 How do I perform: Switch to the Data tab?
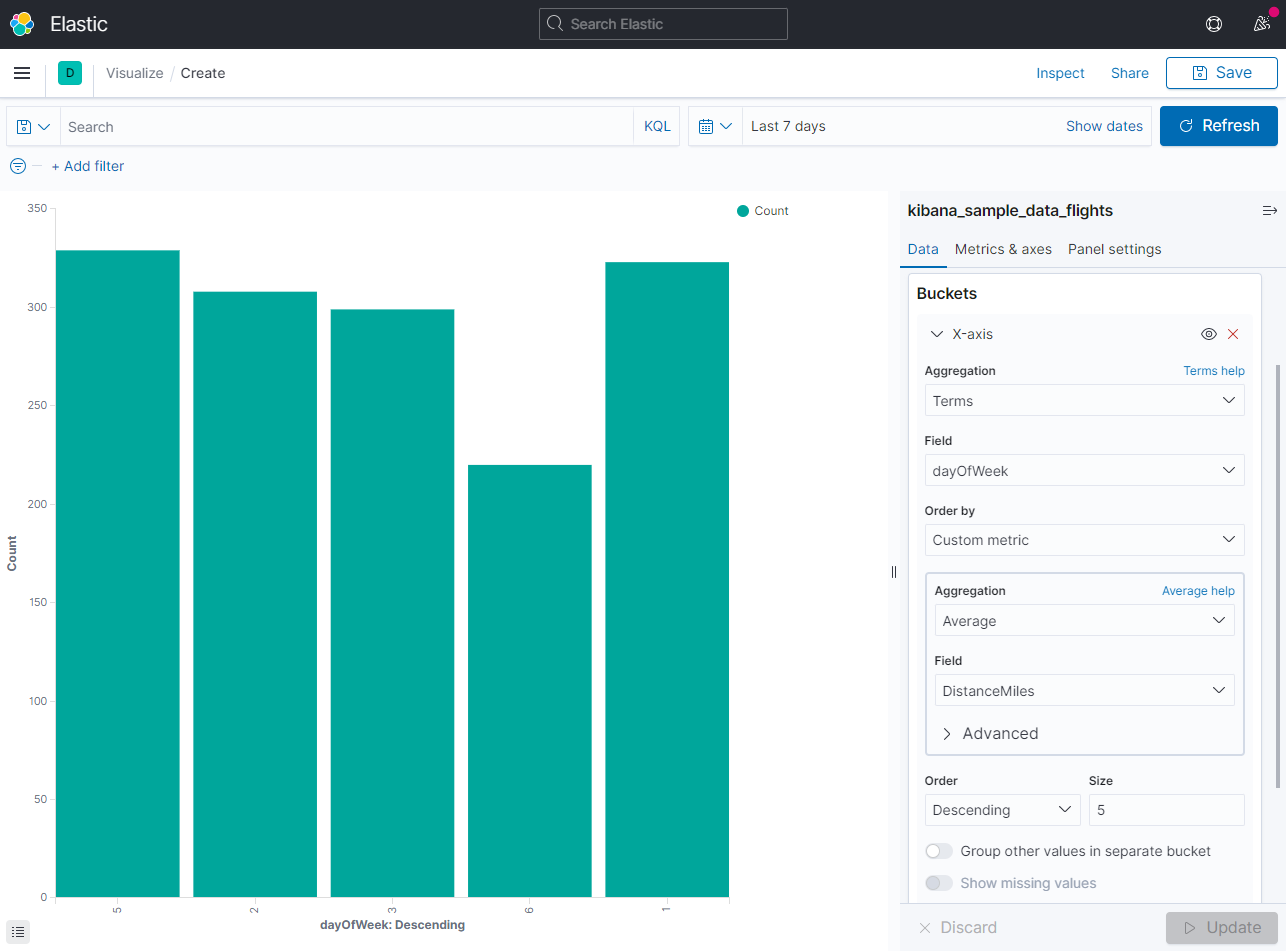coord(923,249)
